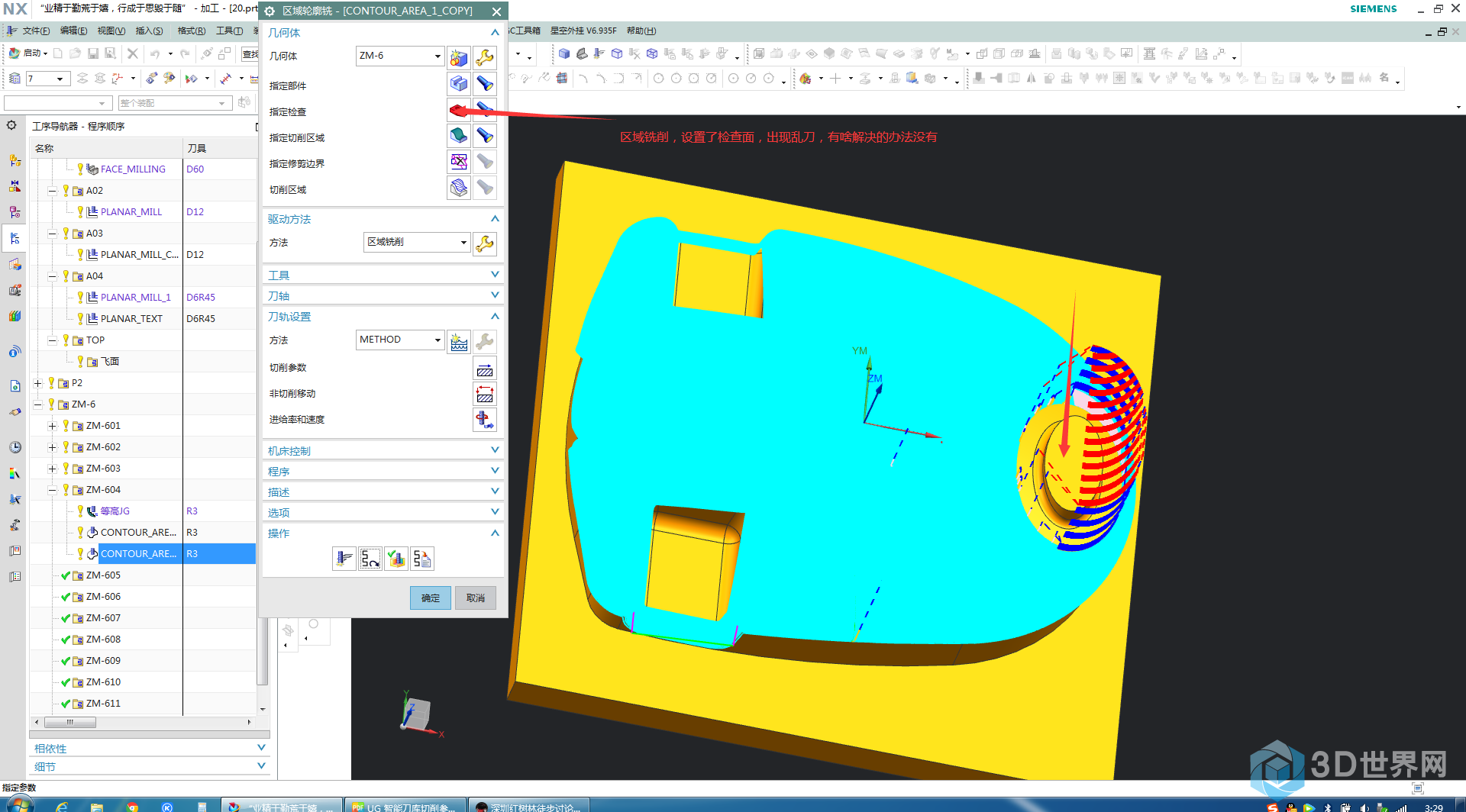
Task: Expand the P2 tree node
Action: (37, 383)
